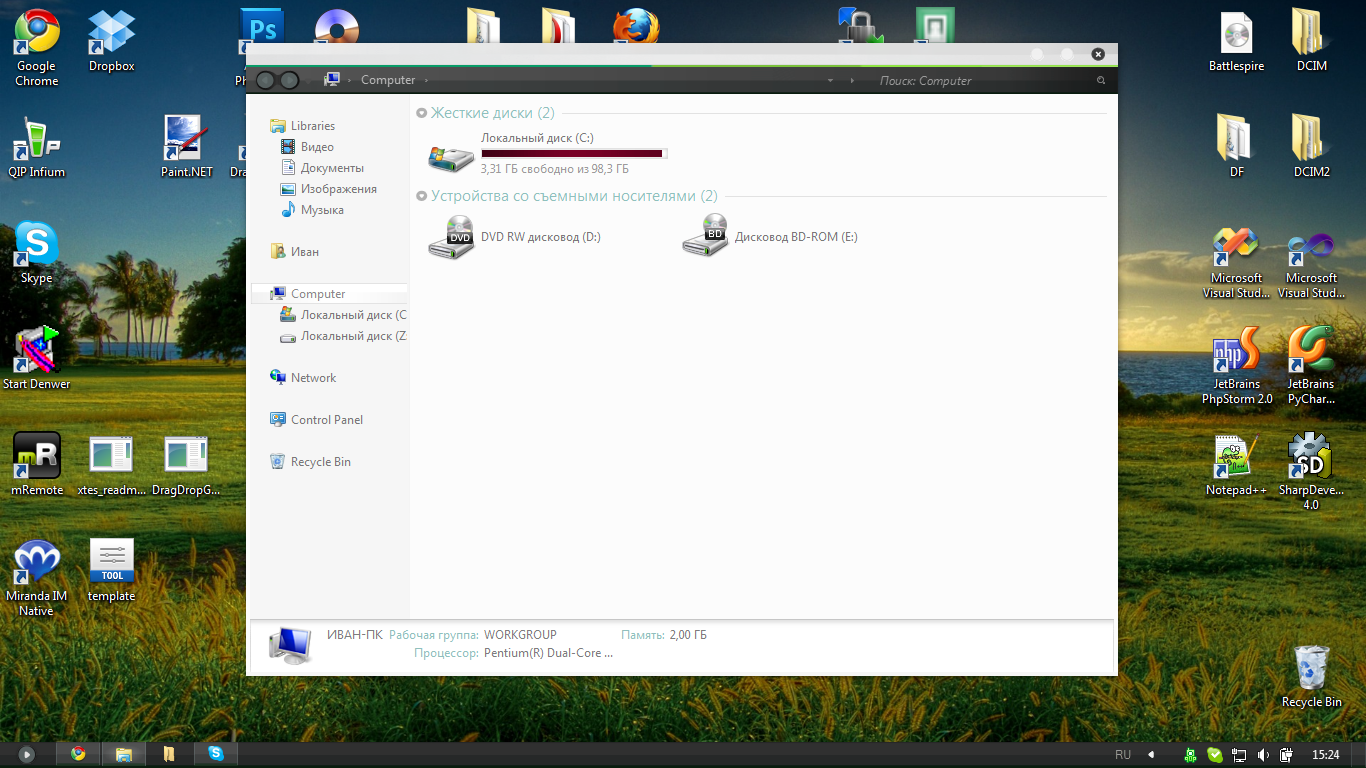The image size is (1366, 768).
Task: Open the network icon in system tray
Action: (x=1239, y=755)
